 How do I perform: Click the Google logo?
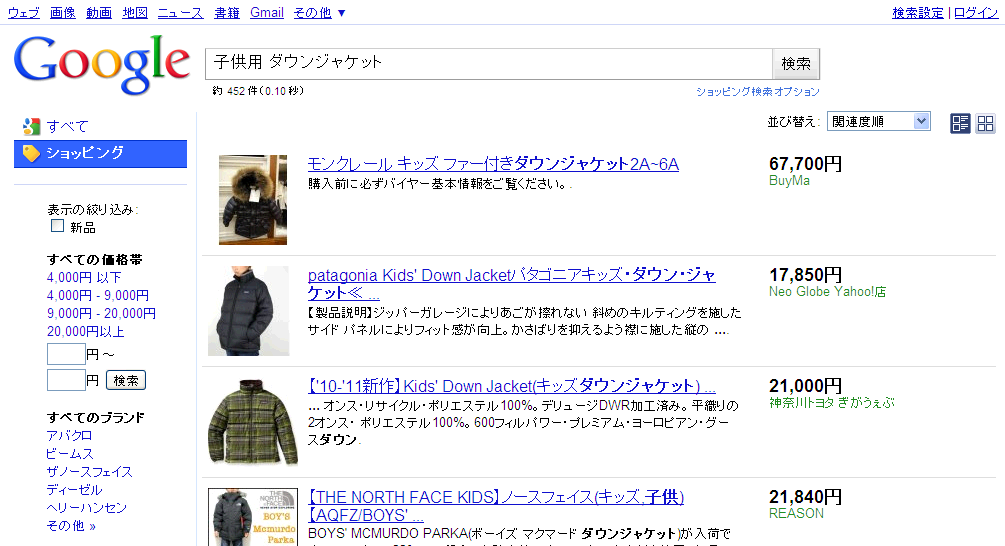[102, 65]
